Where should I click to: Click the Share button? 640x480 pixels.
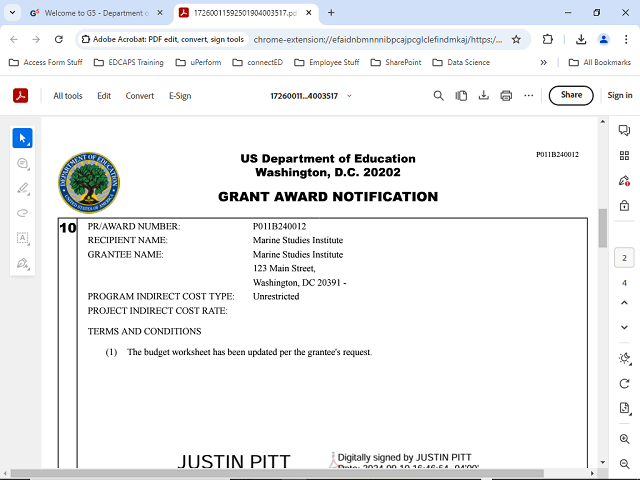[x=571, y=95]
